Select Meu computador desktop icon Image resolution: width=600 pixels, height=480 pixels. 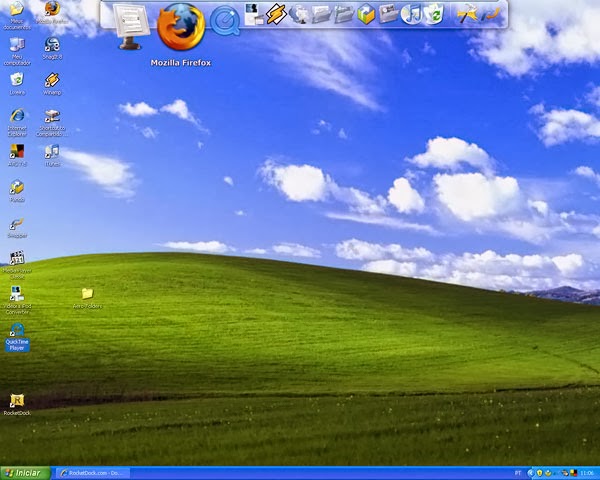pos(17,51)
